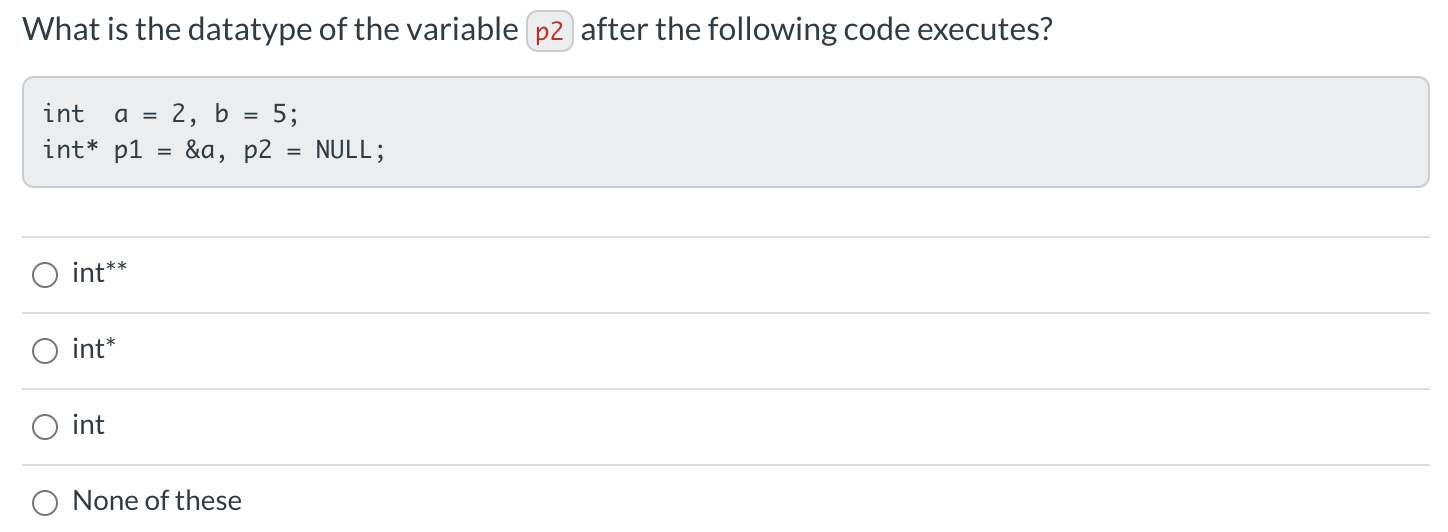Pick the plain "int" radio button
1448x532 pixels.
click(x=45, y=427)
